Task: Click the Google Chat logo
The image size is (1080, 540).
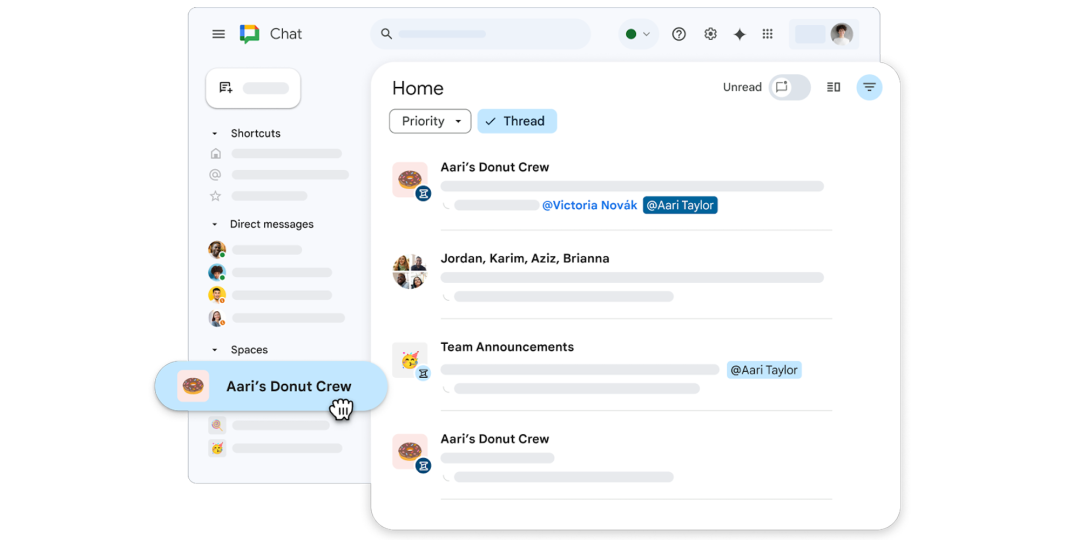Action: point(250,34)
